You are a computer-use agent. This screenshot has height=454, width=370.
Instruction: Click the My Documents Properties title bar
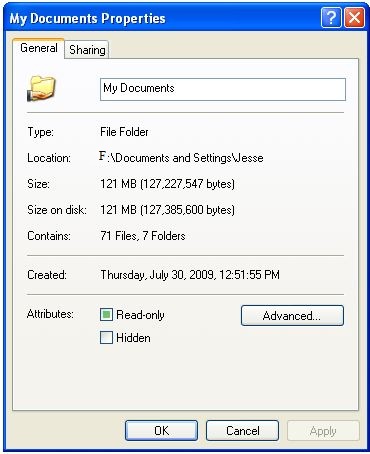click(162, 18)
